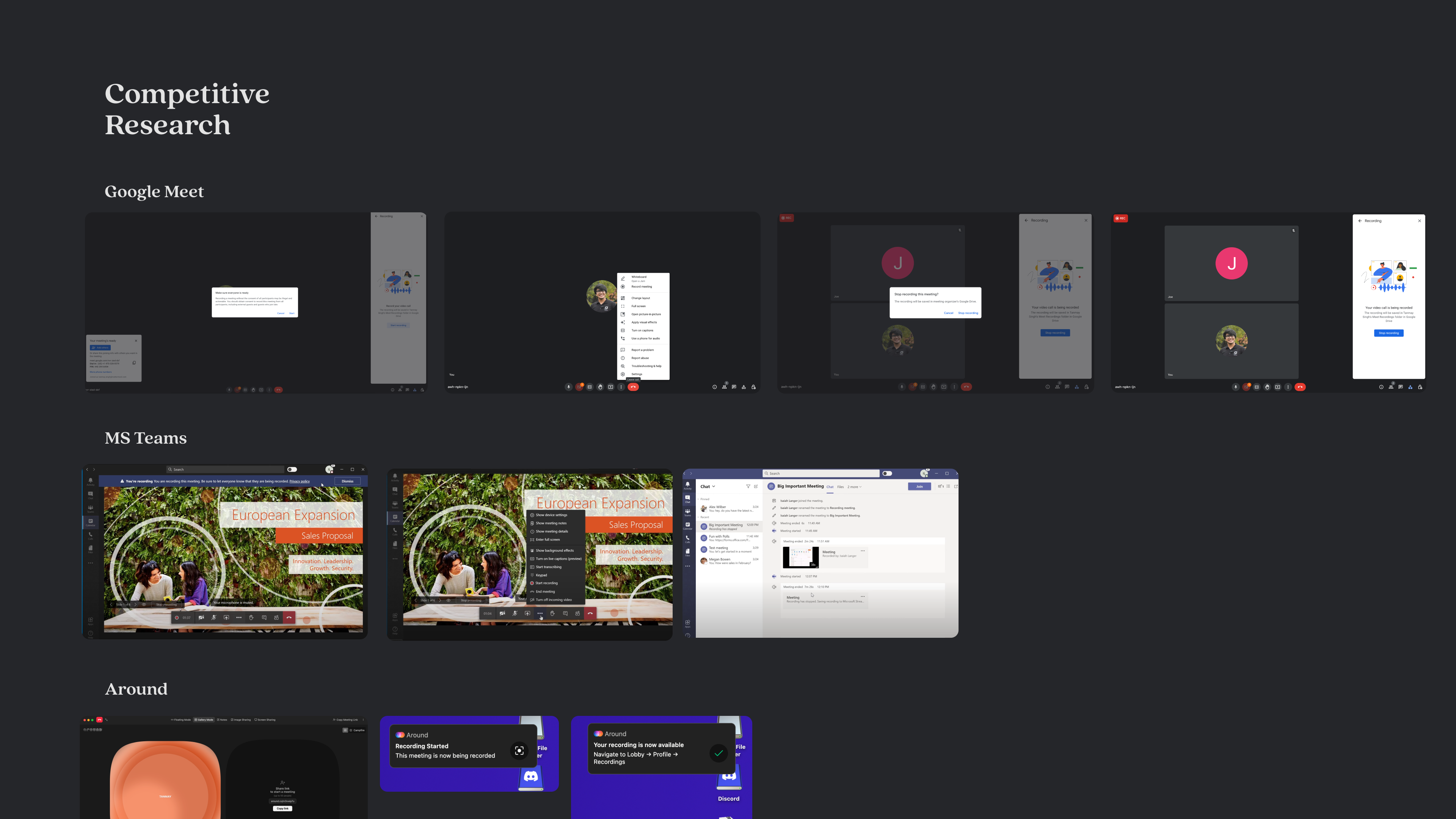The image size is (1456, 819).
Task: Toggle switch next to first Teams search bar
Action: point(292,470)
